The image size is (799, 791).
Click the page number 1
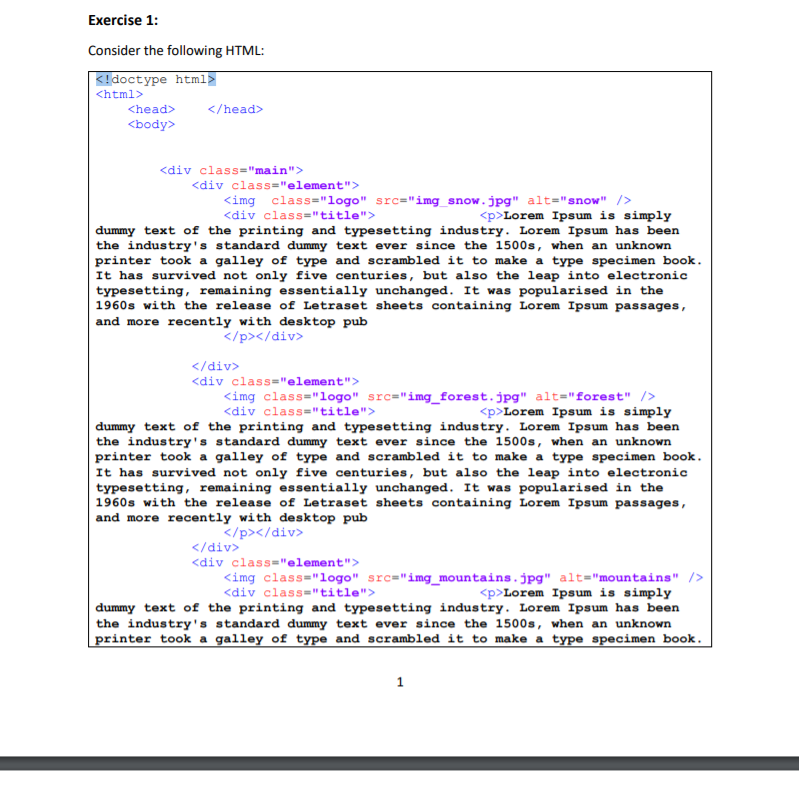point(400,682)
